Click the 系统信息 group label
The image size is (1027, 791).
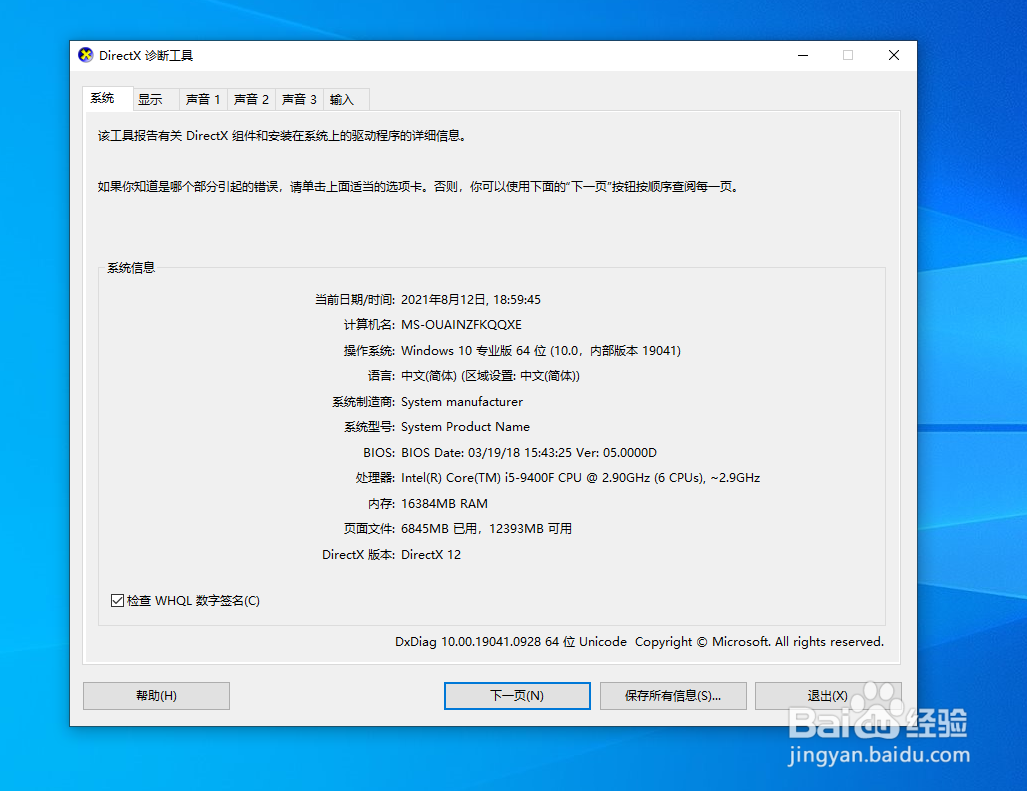click(131, 268)
